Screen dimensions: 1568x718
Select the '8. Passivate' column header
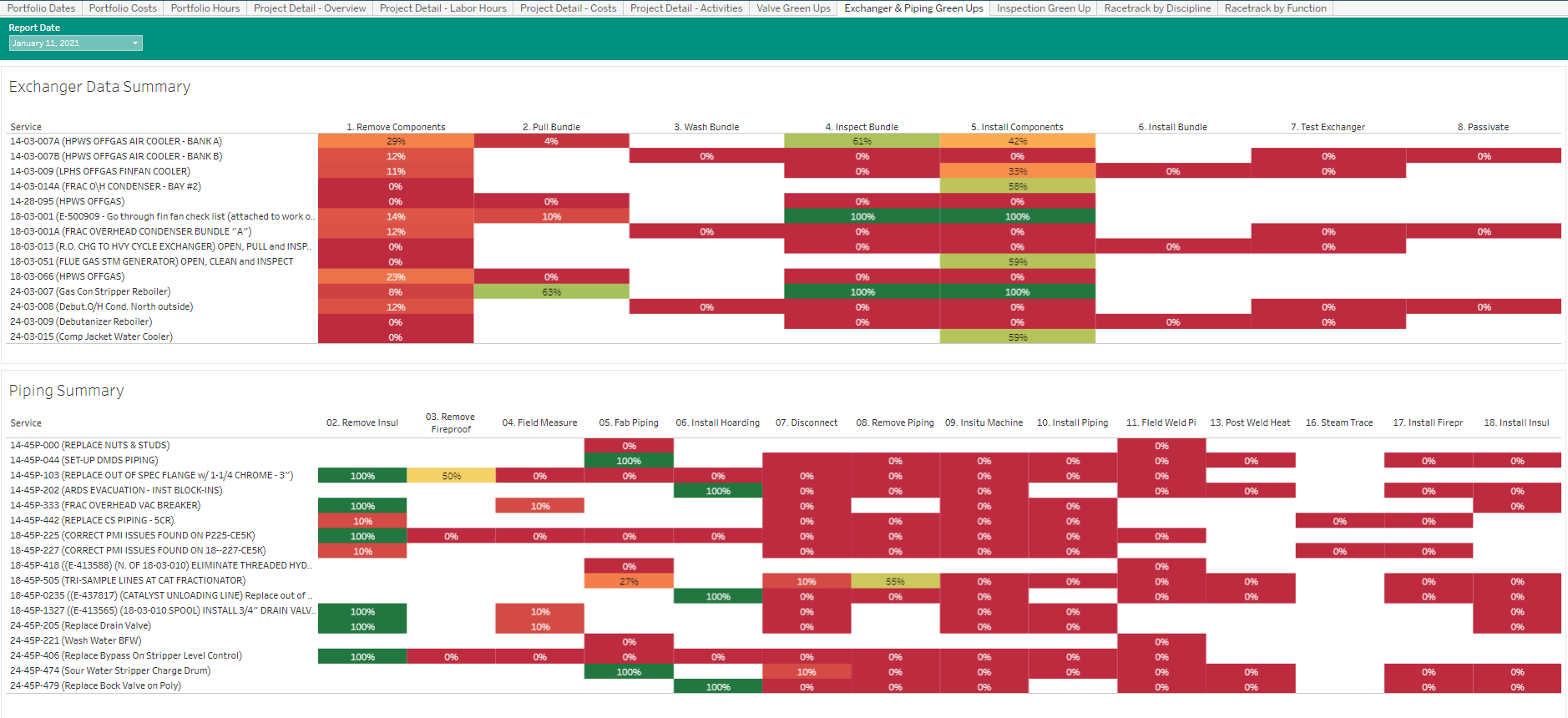click(x=1483, y=127)
